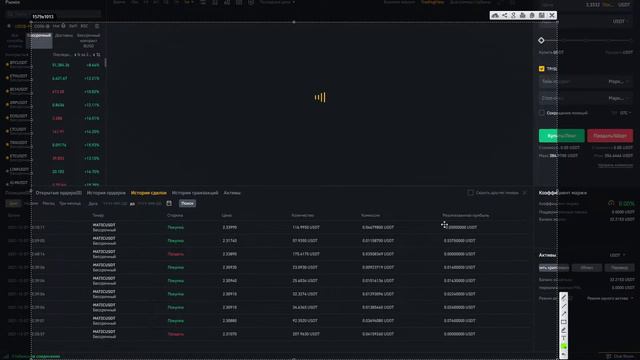Open the green color picker swatch
The image size is (640, 360).
pos(564,347)
